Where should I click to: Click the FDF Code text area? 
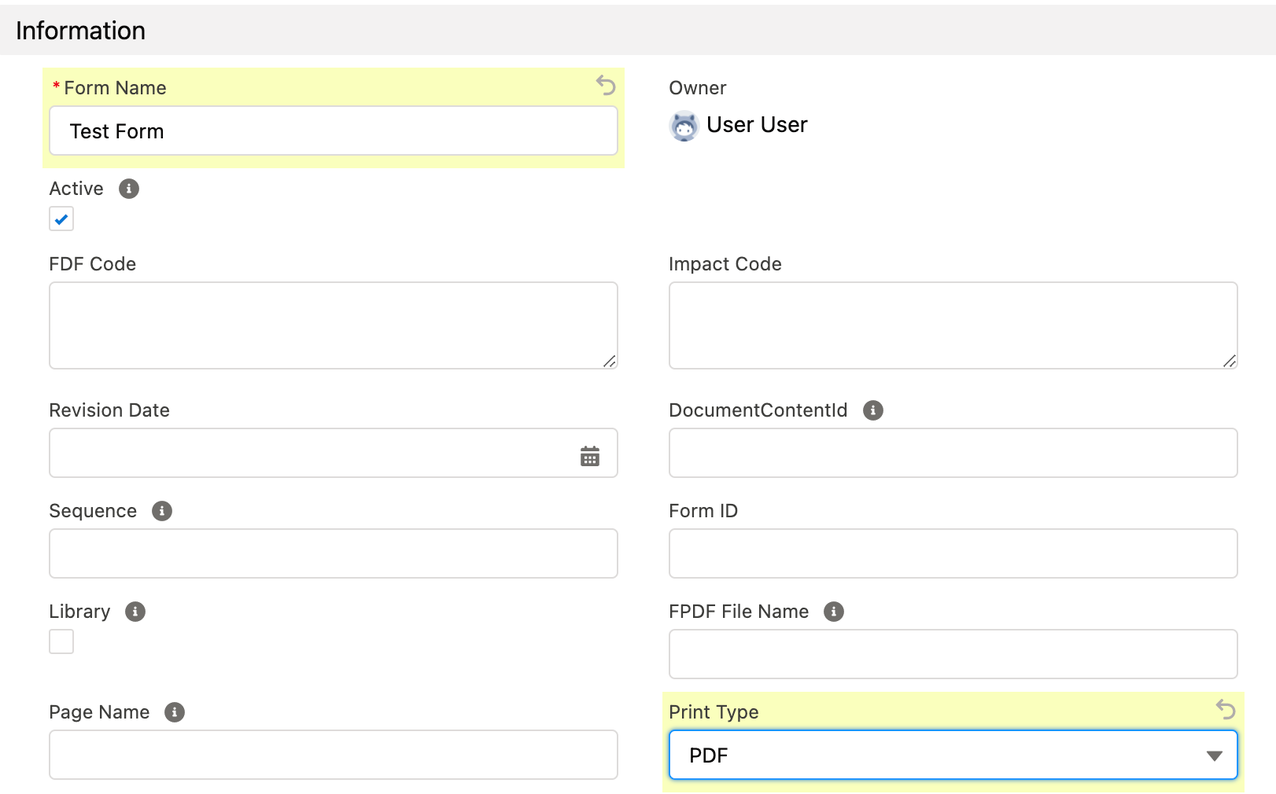pyautogui.click(x=333, y=325)
